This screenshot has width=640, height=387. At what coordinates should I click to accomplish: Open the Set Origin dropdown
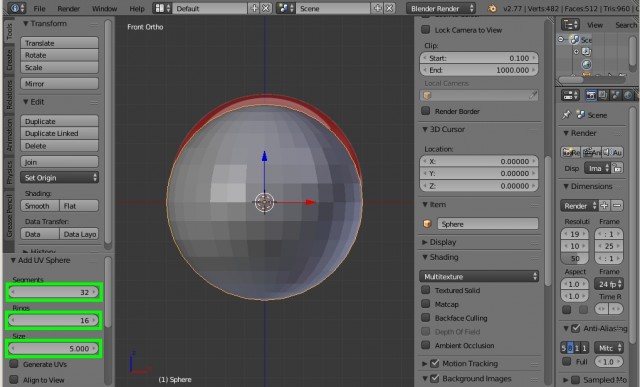coord(60,178)
